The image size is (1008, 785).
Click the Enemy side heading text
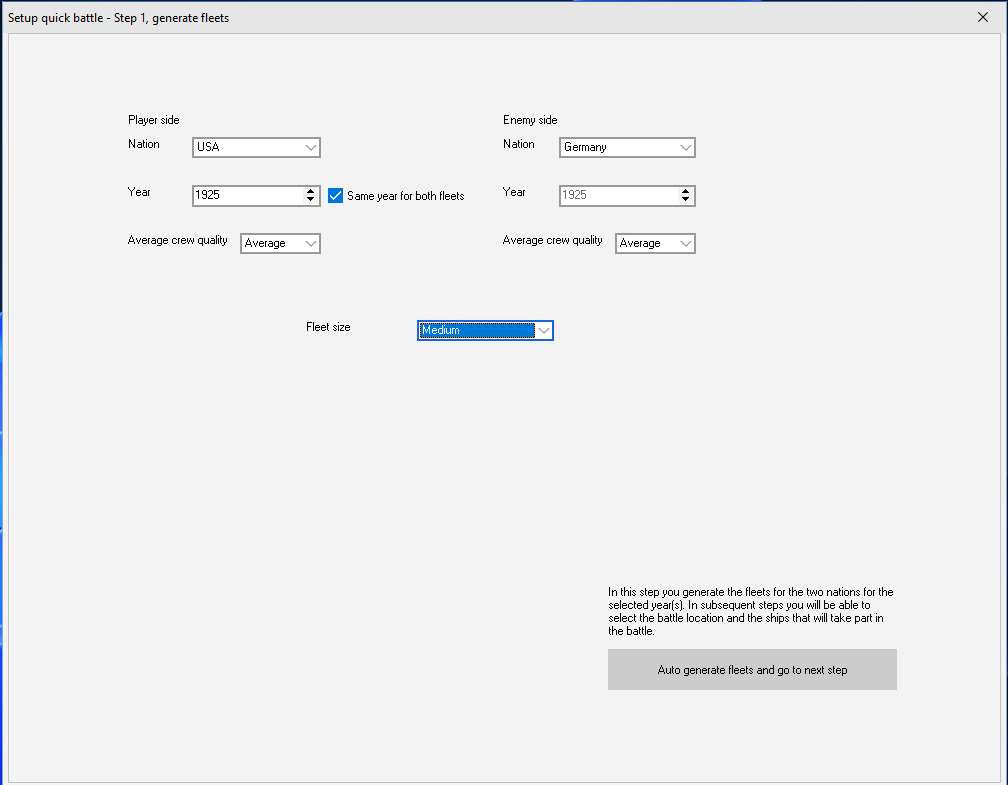click(530, 120)
